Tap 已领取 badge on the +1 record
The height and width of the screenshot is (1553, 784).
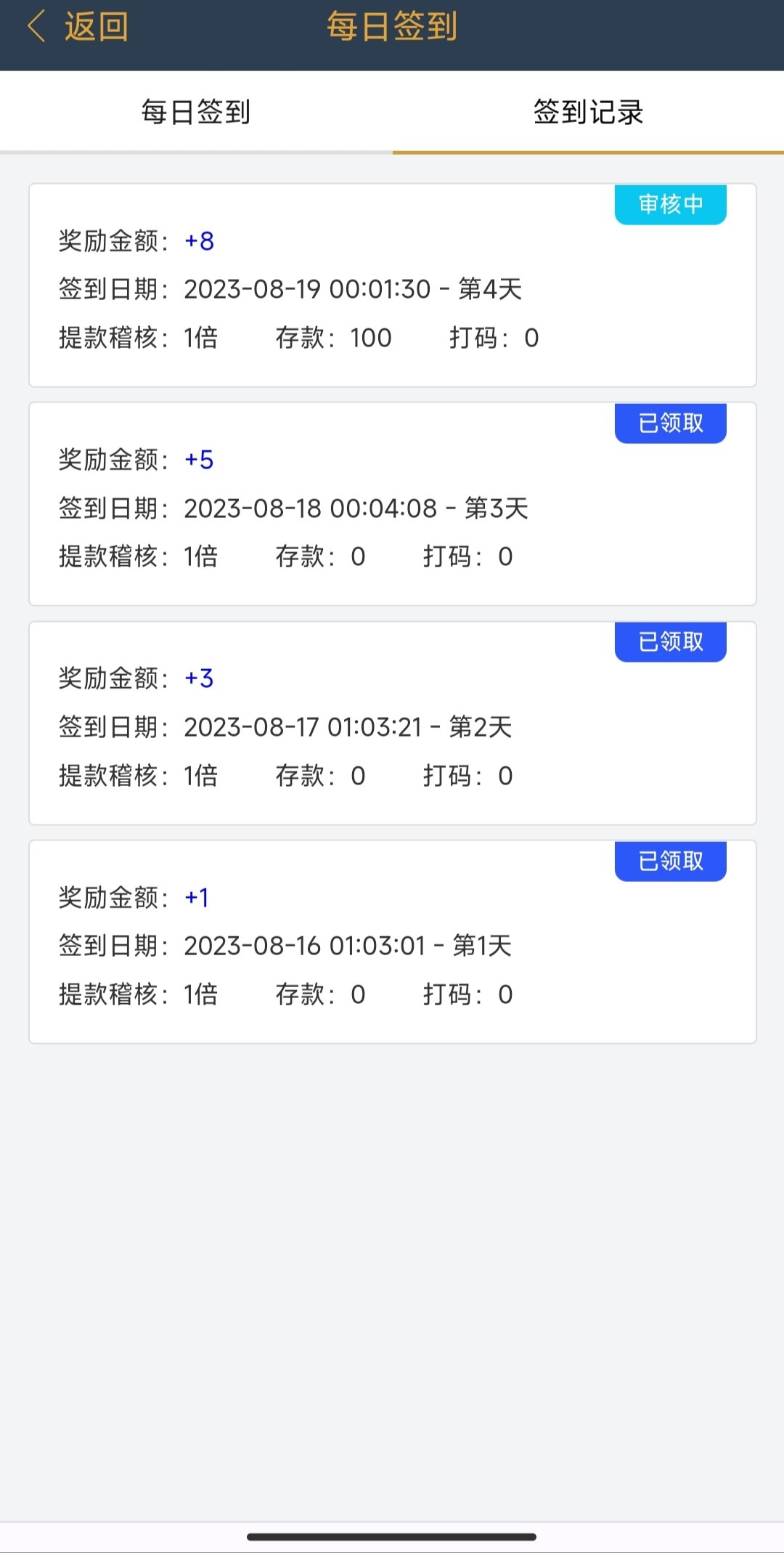click(x=670, y=861)
